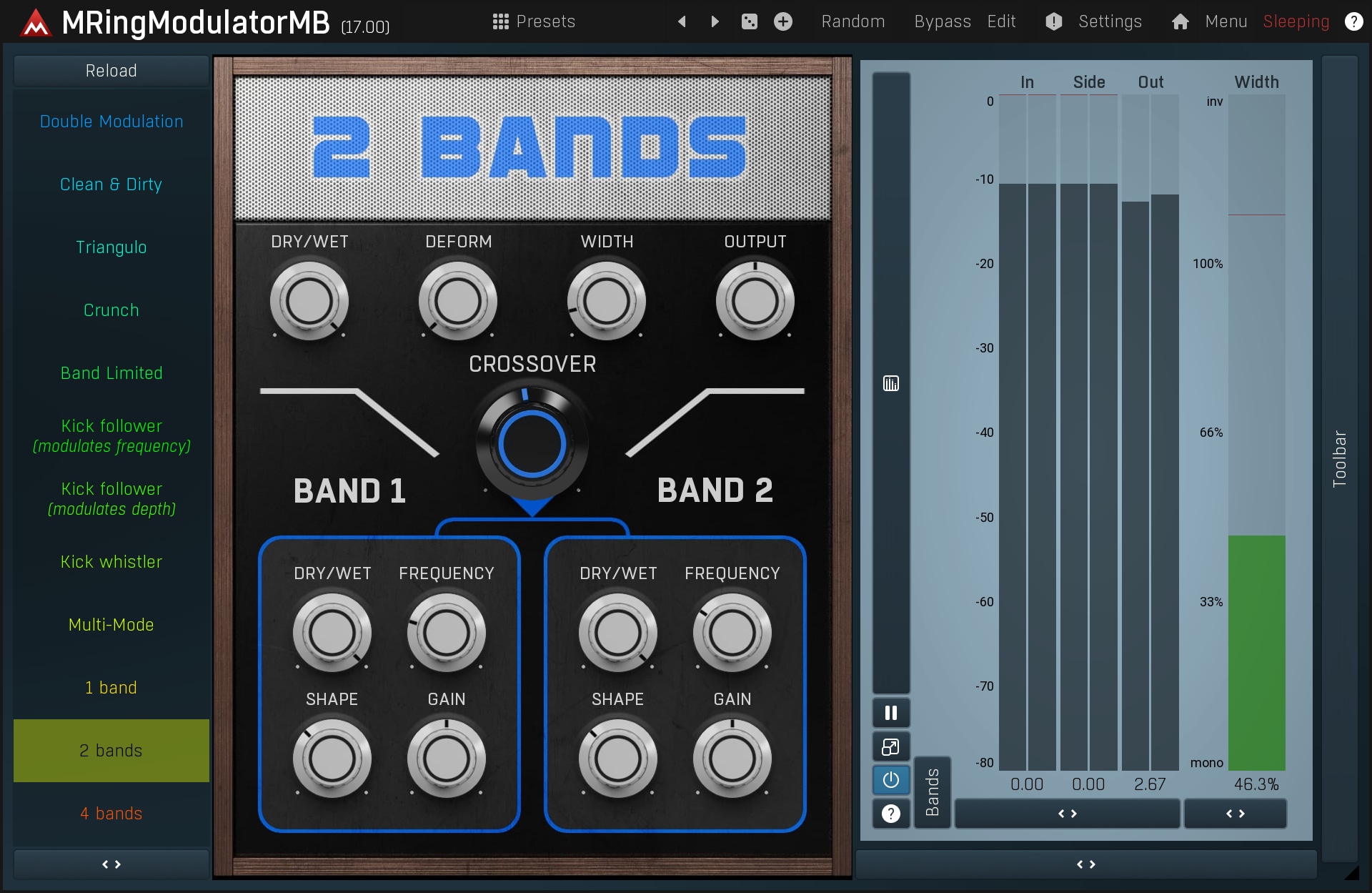The width and height of the screenshot is (1372, 893).
Task: Open the Presets menu
Action: tap(534, 21)
